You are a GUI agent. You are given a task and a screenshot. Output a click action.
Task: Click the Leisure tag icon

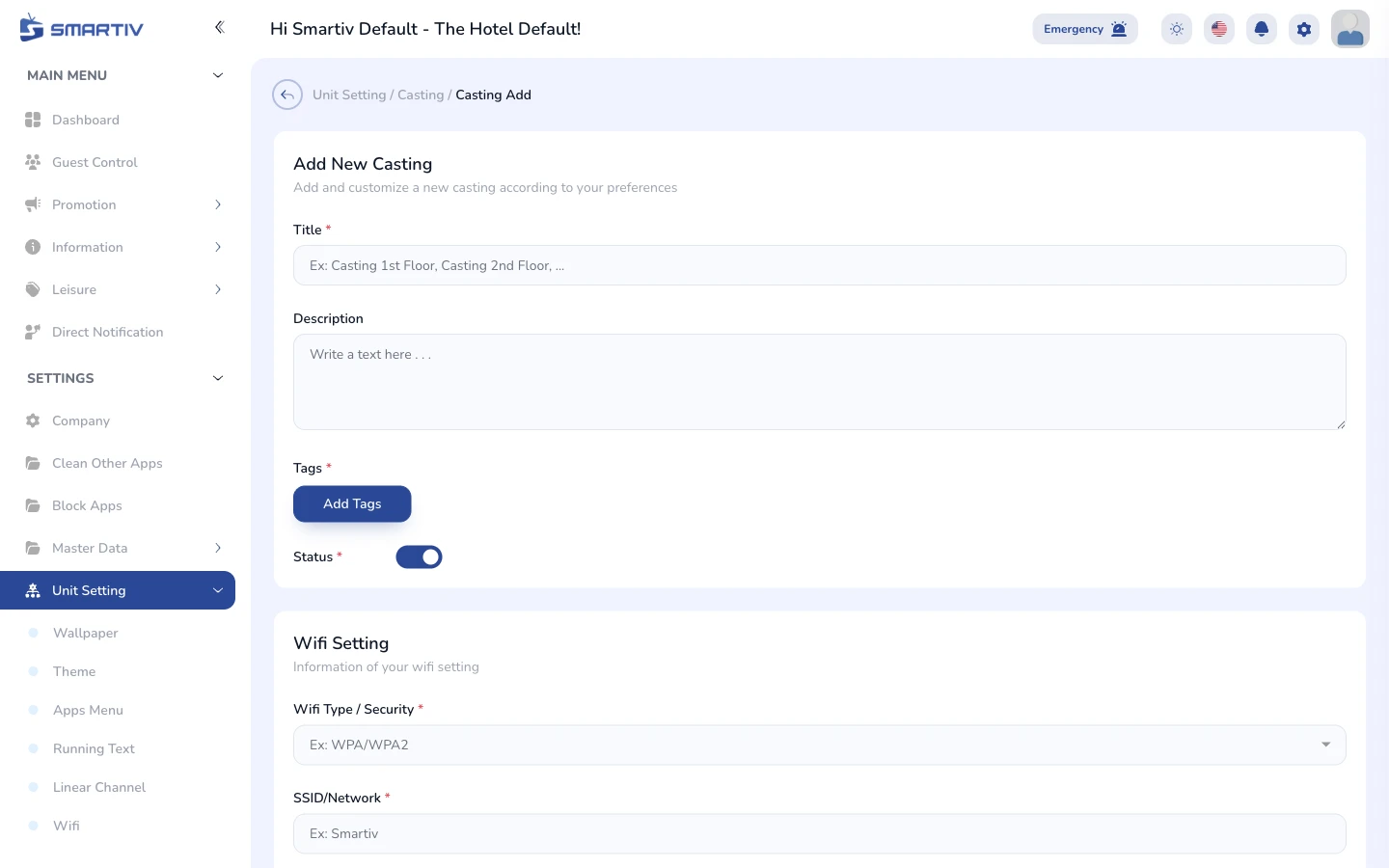(33, 289)
